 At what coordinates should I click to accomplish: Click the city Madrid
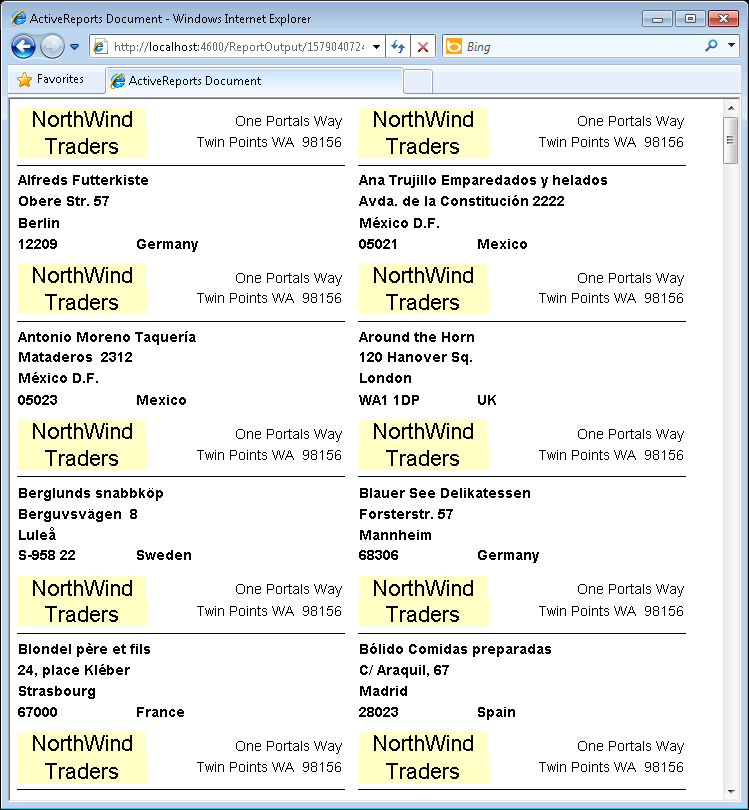click(383, 691)
